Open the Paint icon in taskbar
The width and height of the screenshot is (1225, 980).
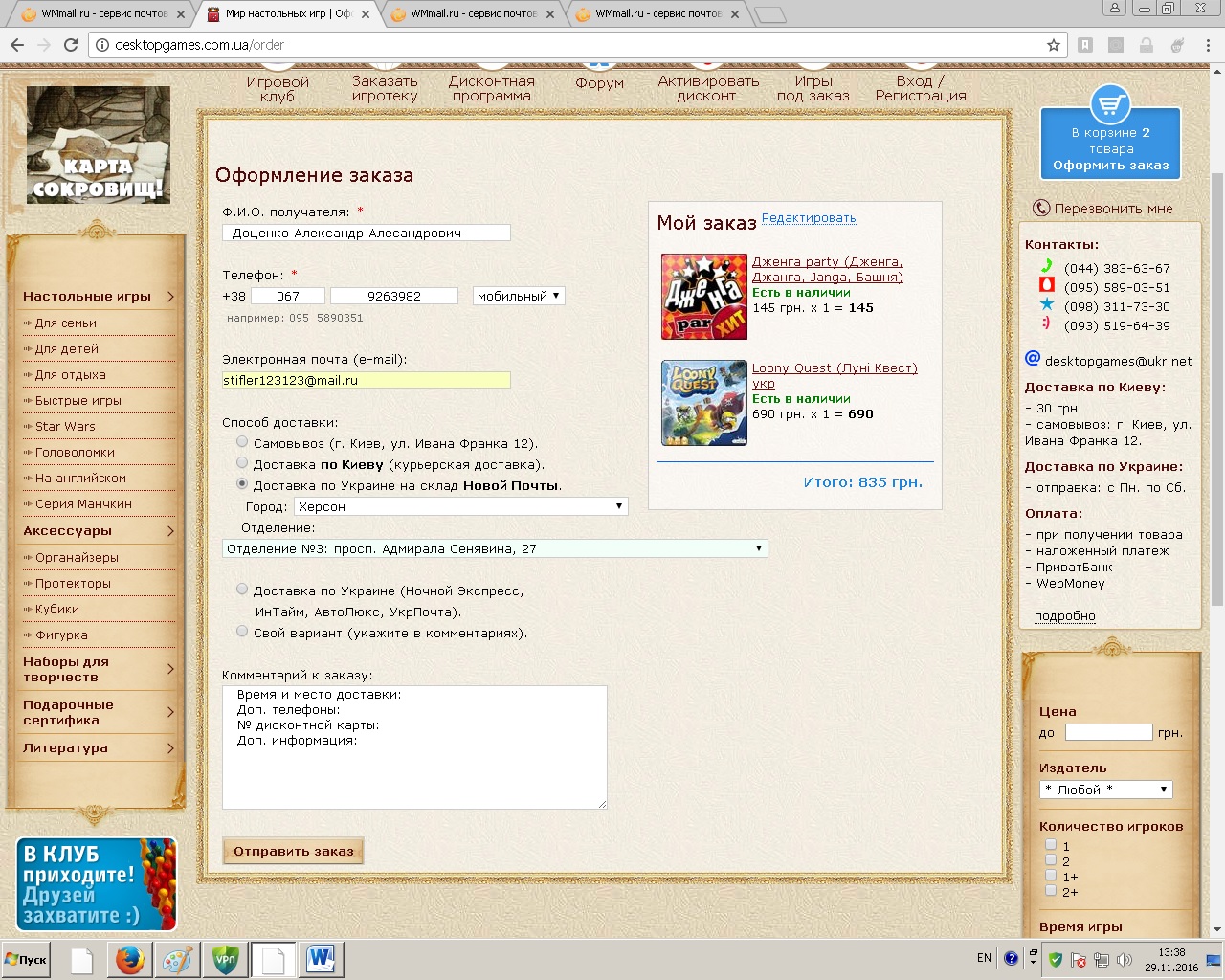(178, 959)
